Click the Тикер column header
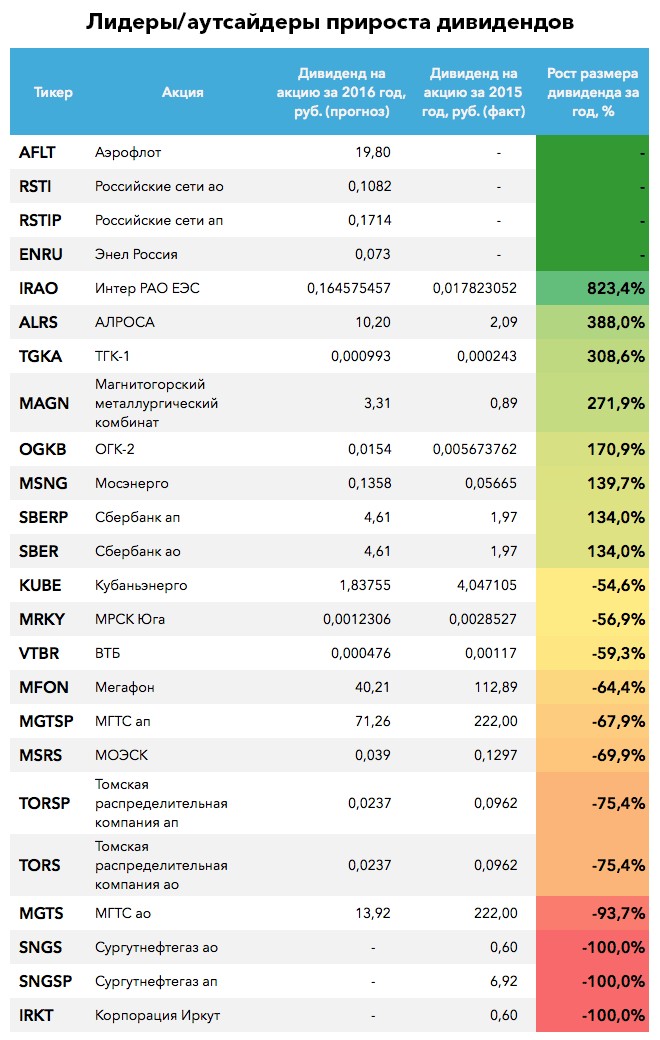The height and width of the screenshot is (1040, 660). pos(52,92)
